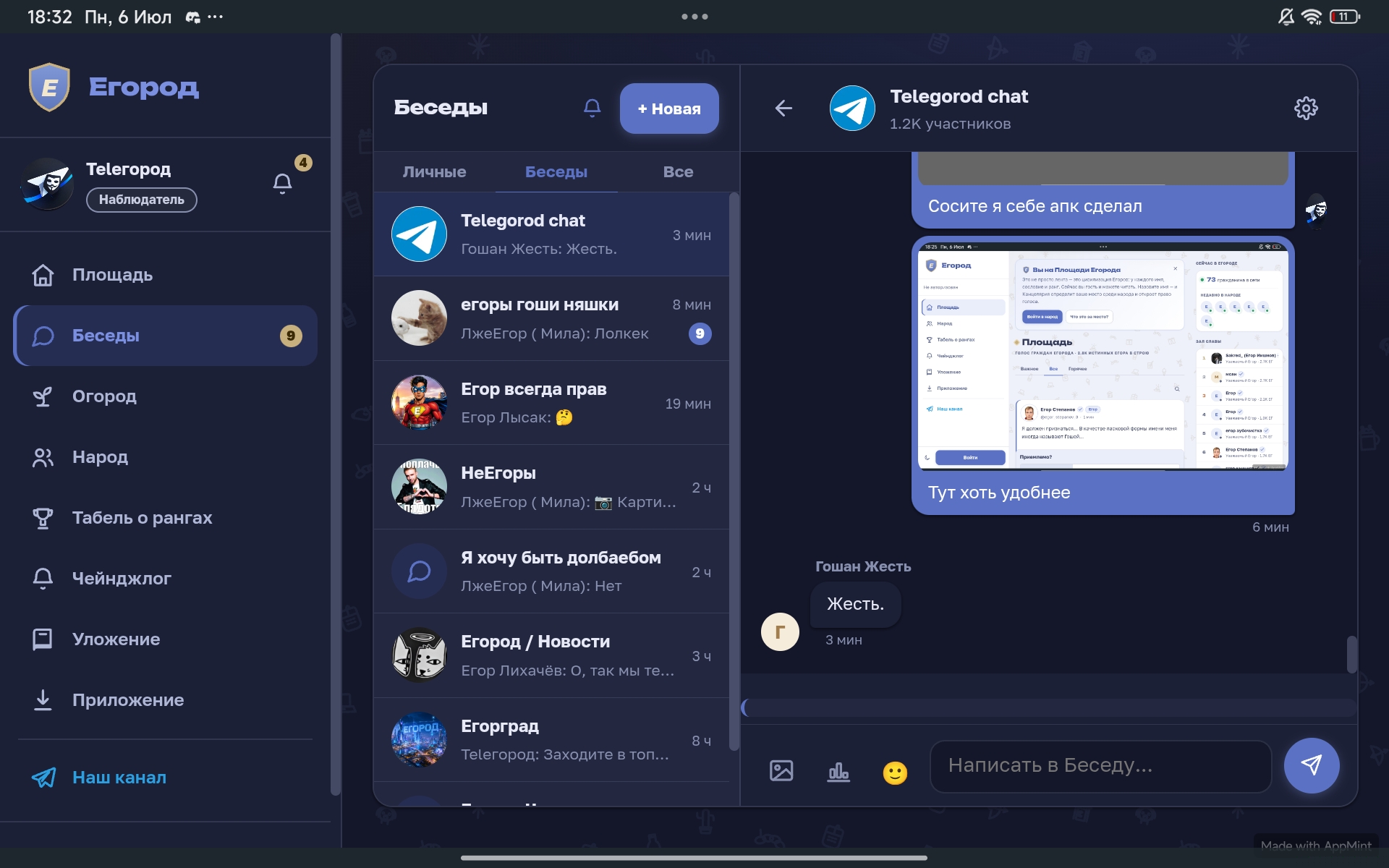1389x868 pixels.
Task: Toggle notifications bell in Беседы header
Action: [592, 109]
